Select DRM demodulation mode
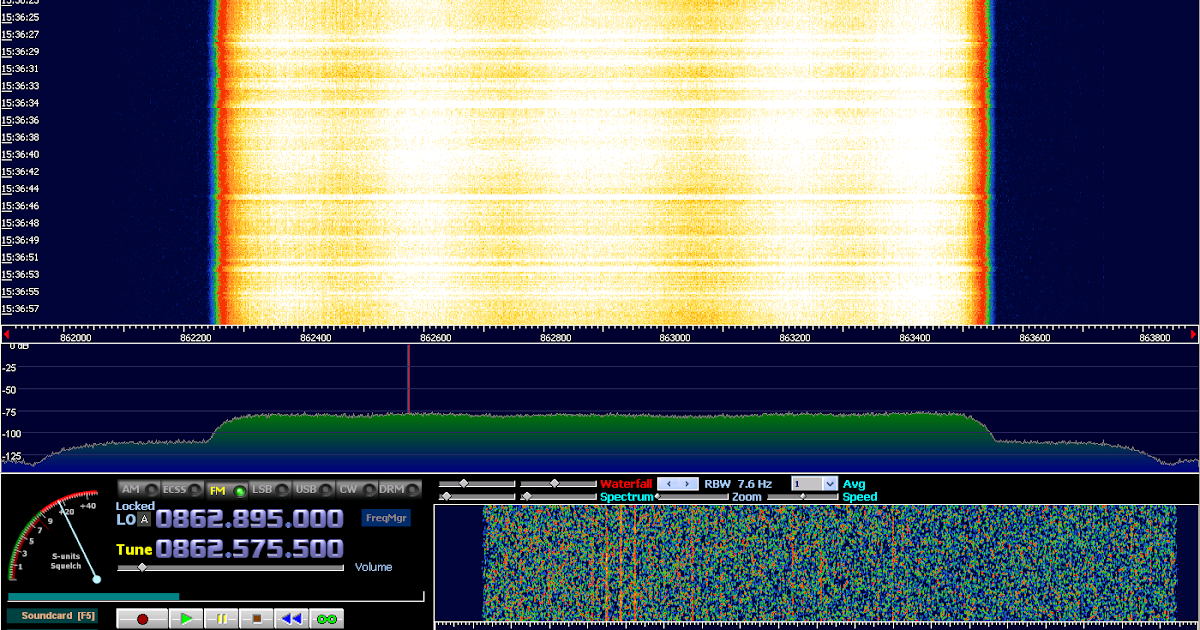Image resolution: width=1200 pixels, height=630 pixels. 391,489
